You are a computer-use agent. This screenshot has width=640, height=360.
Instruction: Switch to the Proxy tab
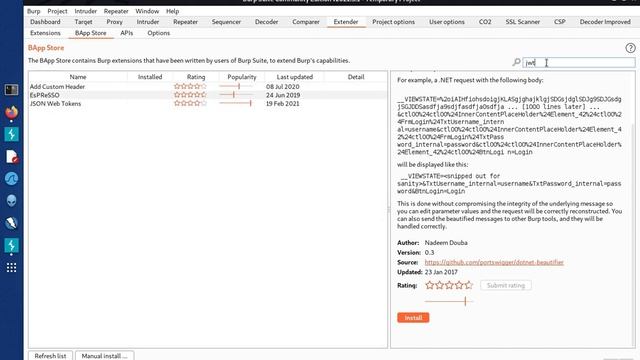pos(114,22)
